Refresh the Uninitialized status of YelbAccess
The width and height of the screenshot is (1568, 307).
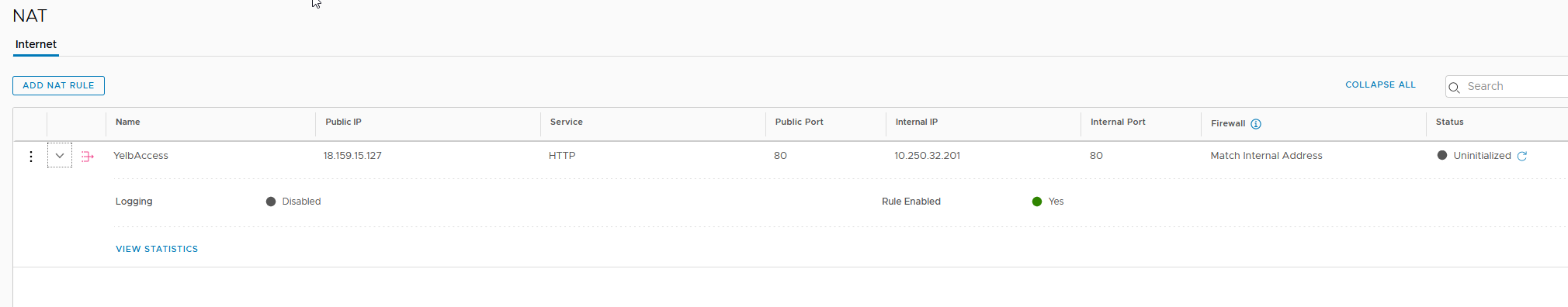coord(1522,156)
